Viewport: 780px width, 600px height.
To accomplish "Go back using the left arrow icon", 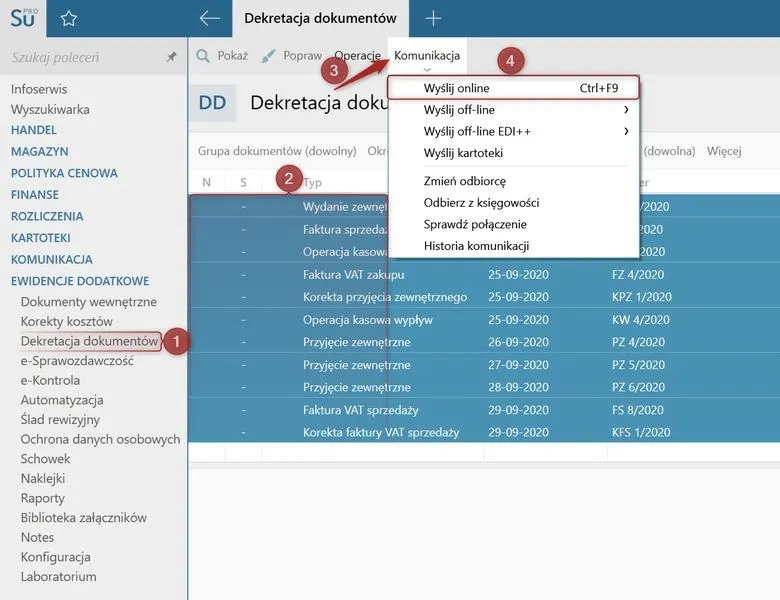I will [209, 18].
